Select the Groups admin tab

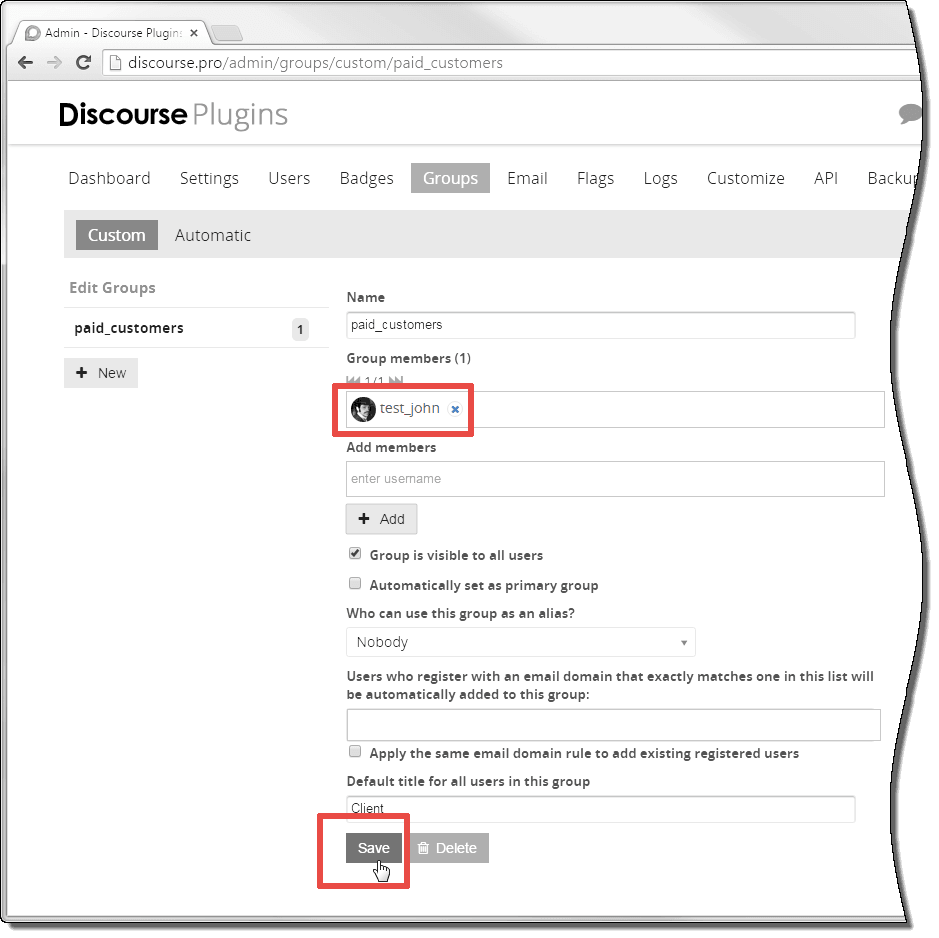tap(450, 178)
